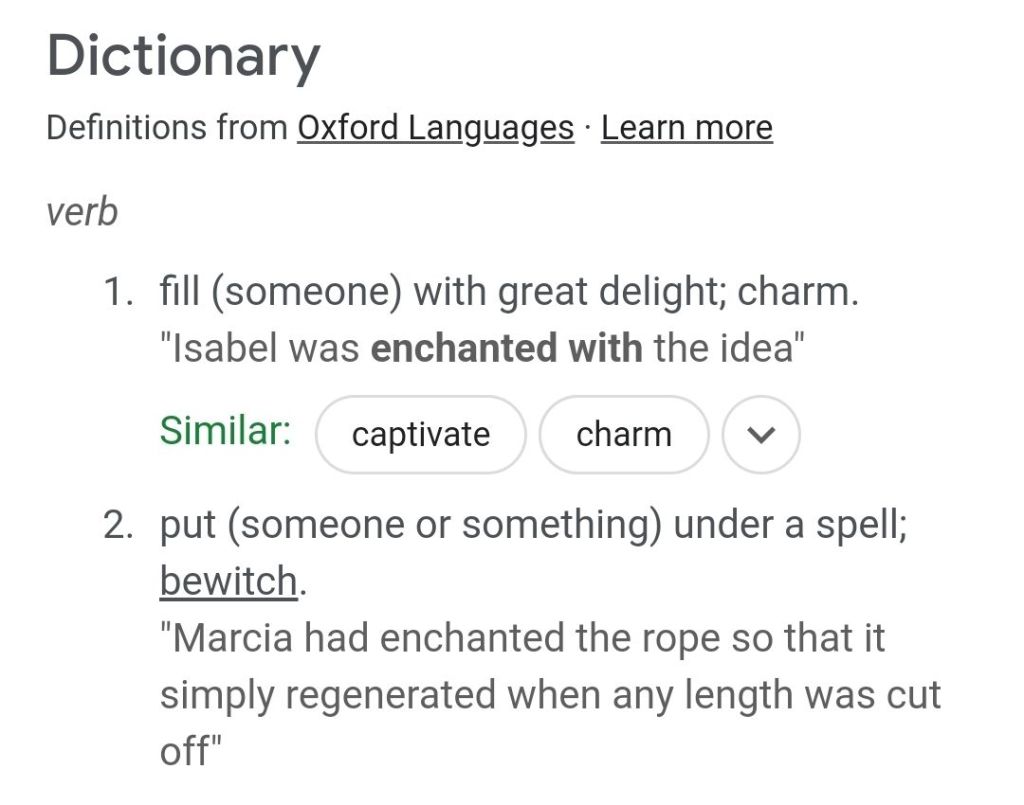The image size is (1024, 805).
Task: Click the number 1 list marker
Action: [120, 294]
